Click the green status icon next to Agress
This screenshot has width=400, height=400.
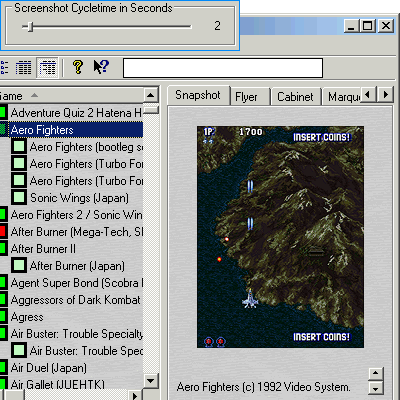(x=3, y=316)
